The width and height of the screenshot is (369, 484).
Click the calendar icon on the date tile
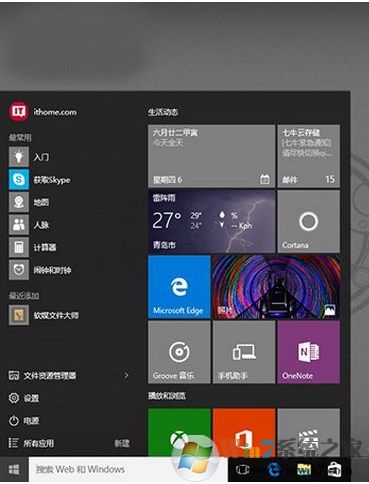point(265,179)
